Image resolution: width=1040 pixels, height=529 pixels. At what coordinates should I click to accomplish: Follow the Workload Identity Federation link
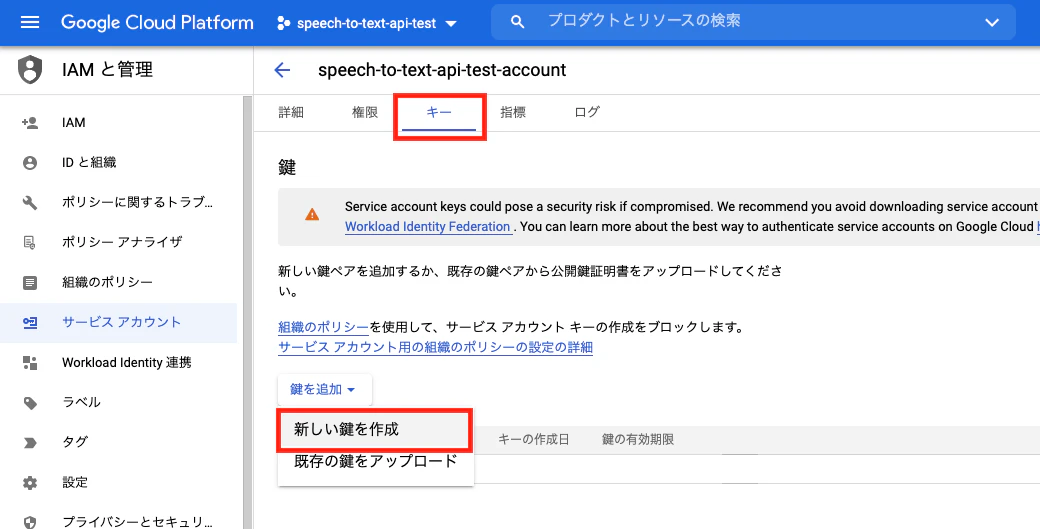tap(428, 227)
